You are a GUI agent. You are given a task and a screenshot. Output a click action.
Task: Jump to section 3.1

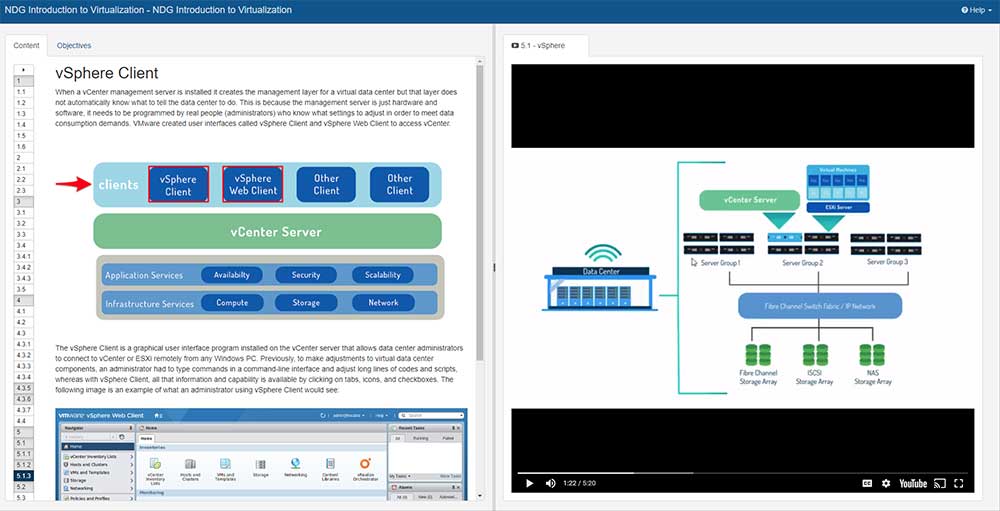(x=24, y=212)
